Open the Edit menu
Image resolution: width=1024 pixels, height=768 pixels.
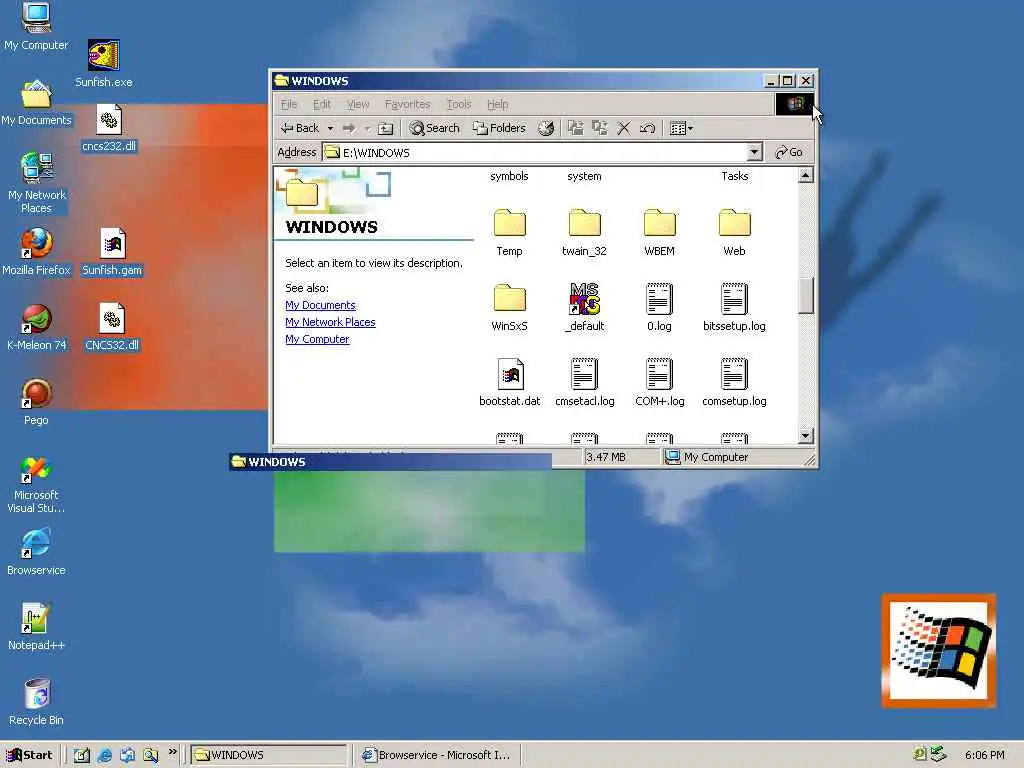(x=321, y=104)
